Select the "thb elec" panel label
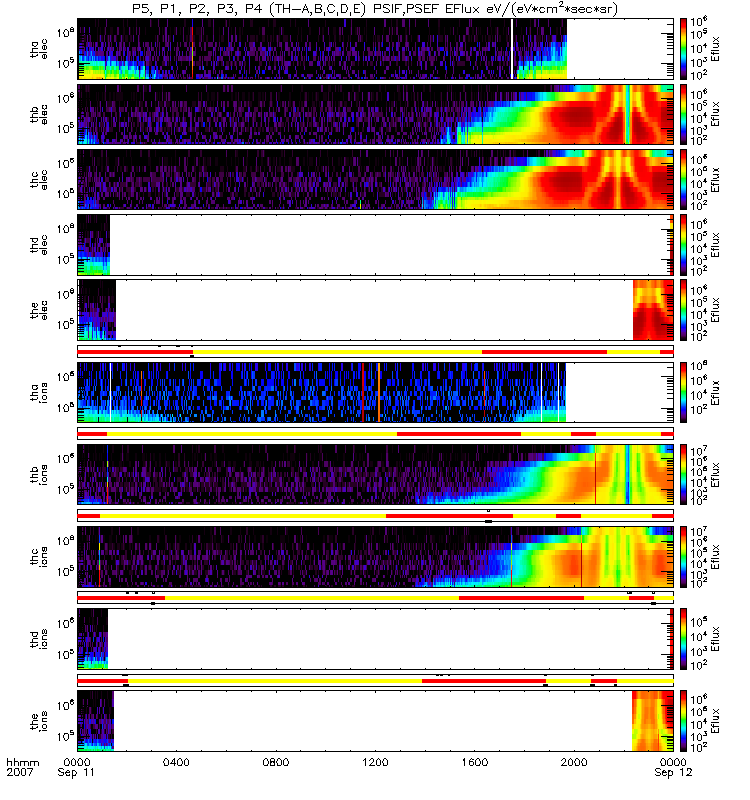The width and height of the screenshot is (750, 800). 38,115
